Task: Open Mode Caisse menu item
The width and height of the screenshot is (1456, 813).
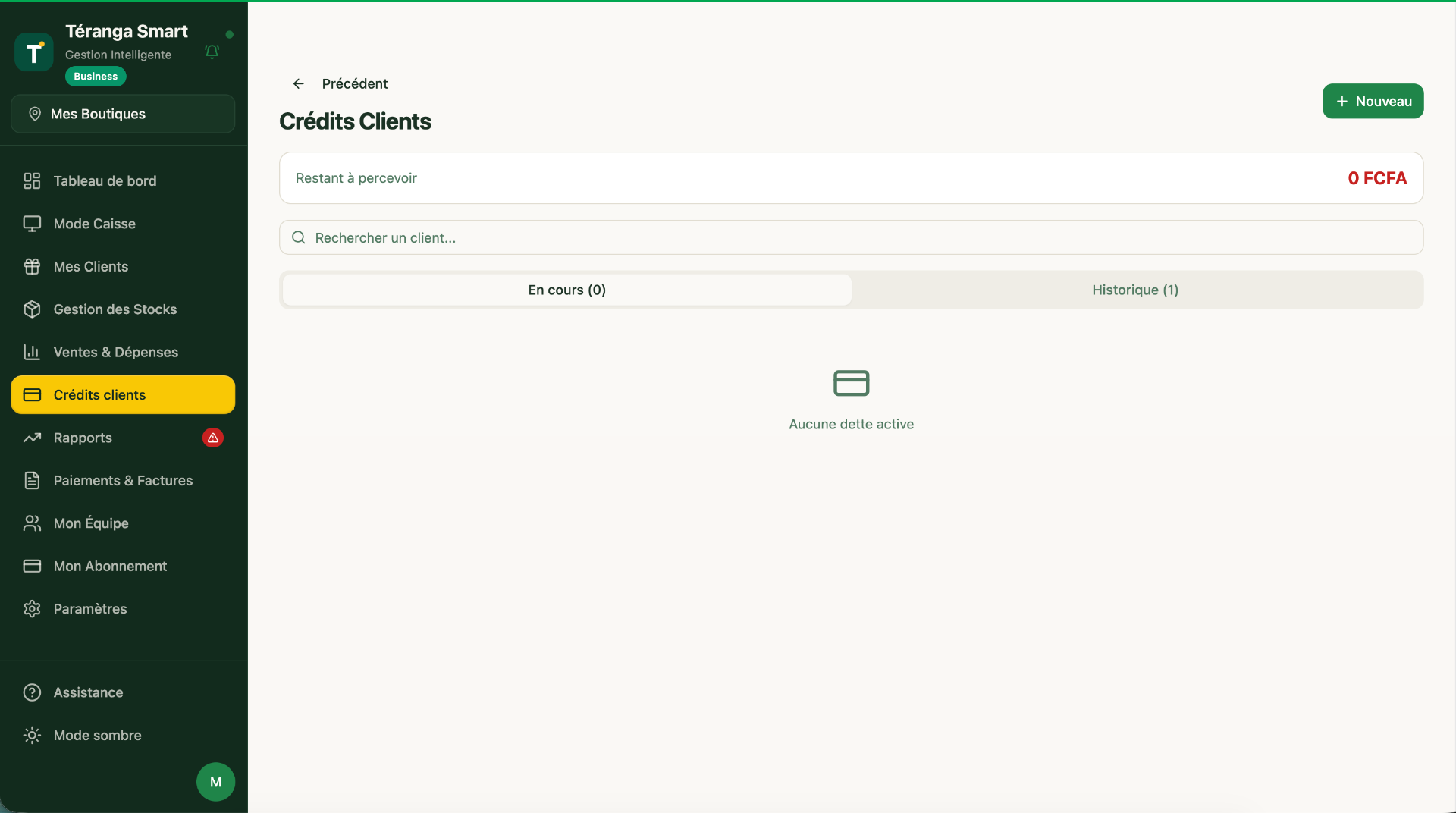Action: pyautogui.click(x=123, y=224)
